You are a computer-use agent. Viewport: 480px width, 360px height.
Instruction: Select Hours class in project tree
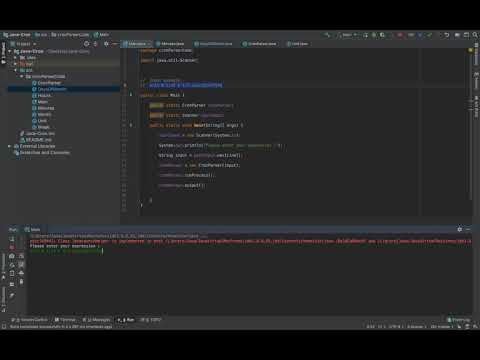(x=41, y=96)
